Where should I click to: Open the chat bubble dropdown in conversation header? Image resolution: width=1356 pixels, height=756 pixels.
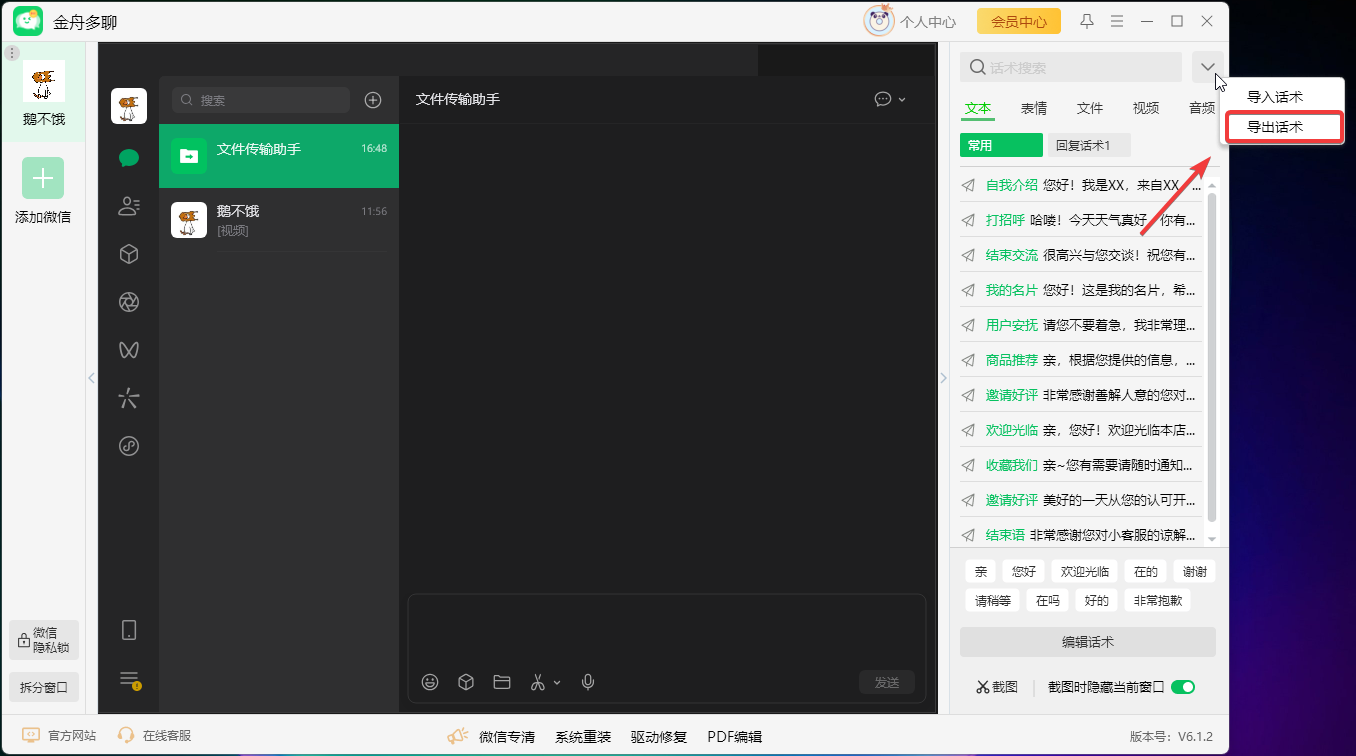click(x=890, y=99)
